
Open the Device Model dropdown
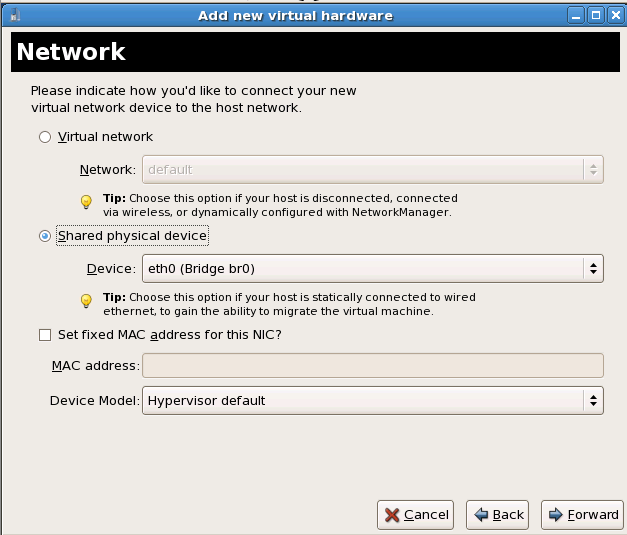[x=373, y=401]
